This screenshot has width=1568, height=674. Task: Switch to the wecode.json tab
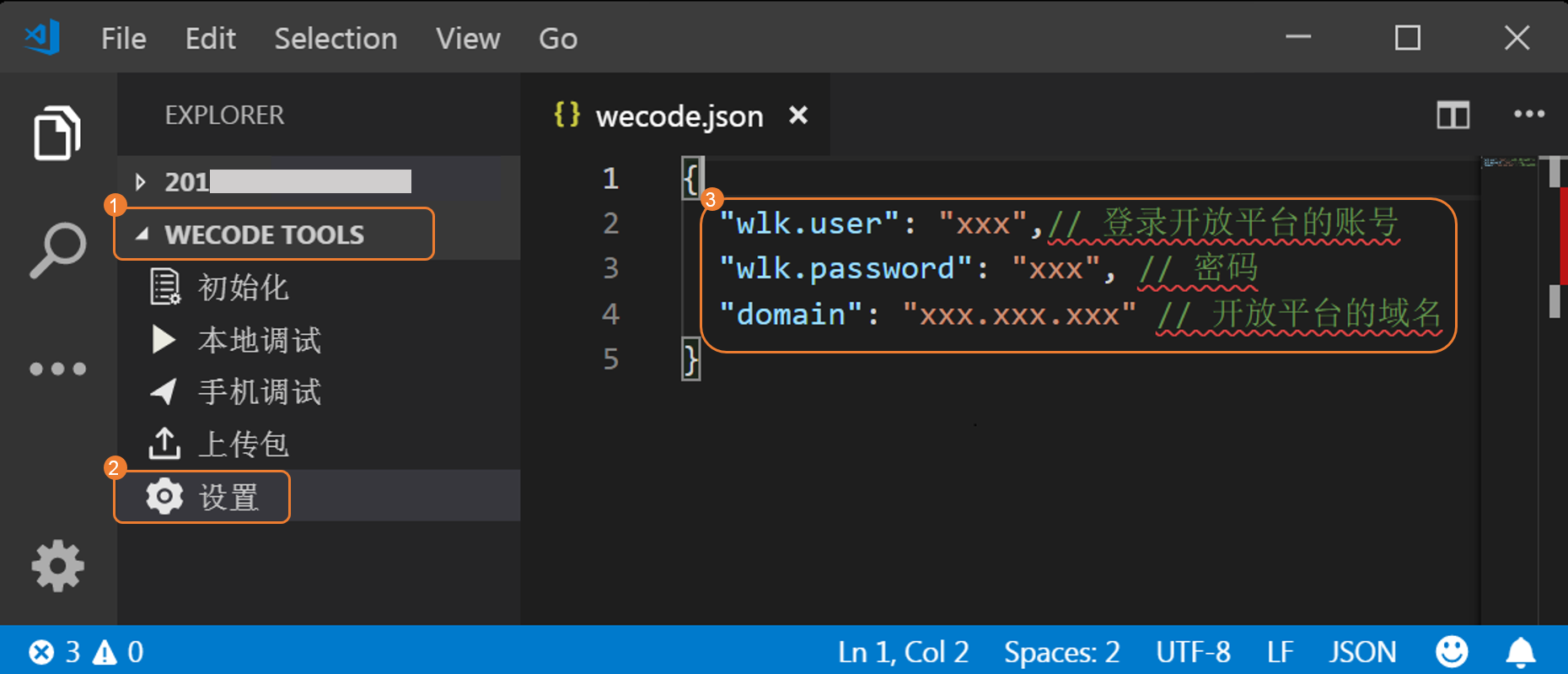coord(679,116)
